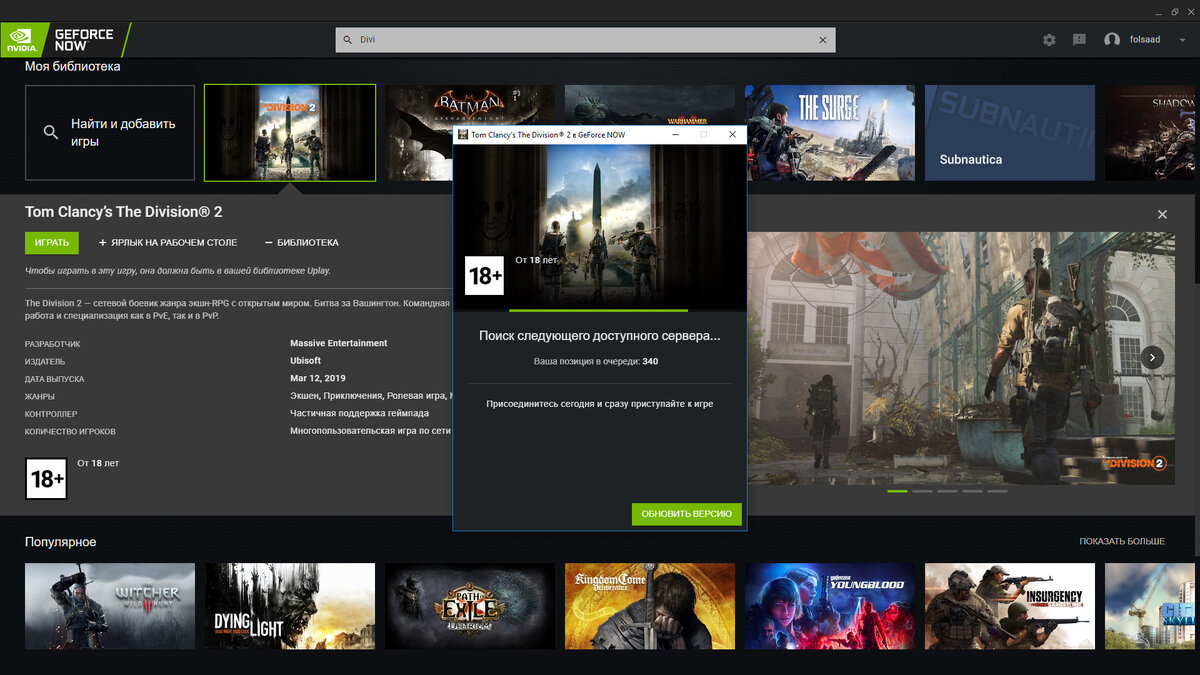This screenshot has height=675, width=1200.
Task: Click the magnifier icon in search bar
Action: (x=349, y=40)
